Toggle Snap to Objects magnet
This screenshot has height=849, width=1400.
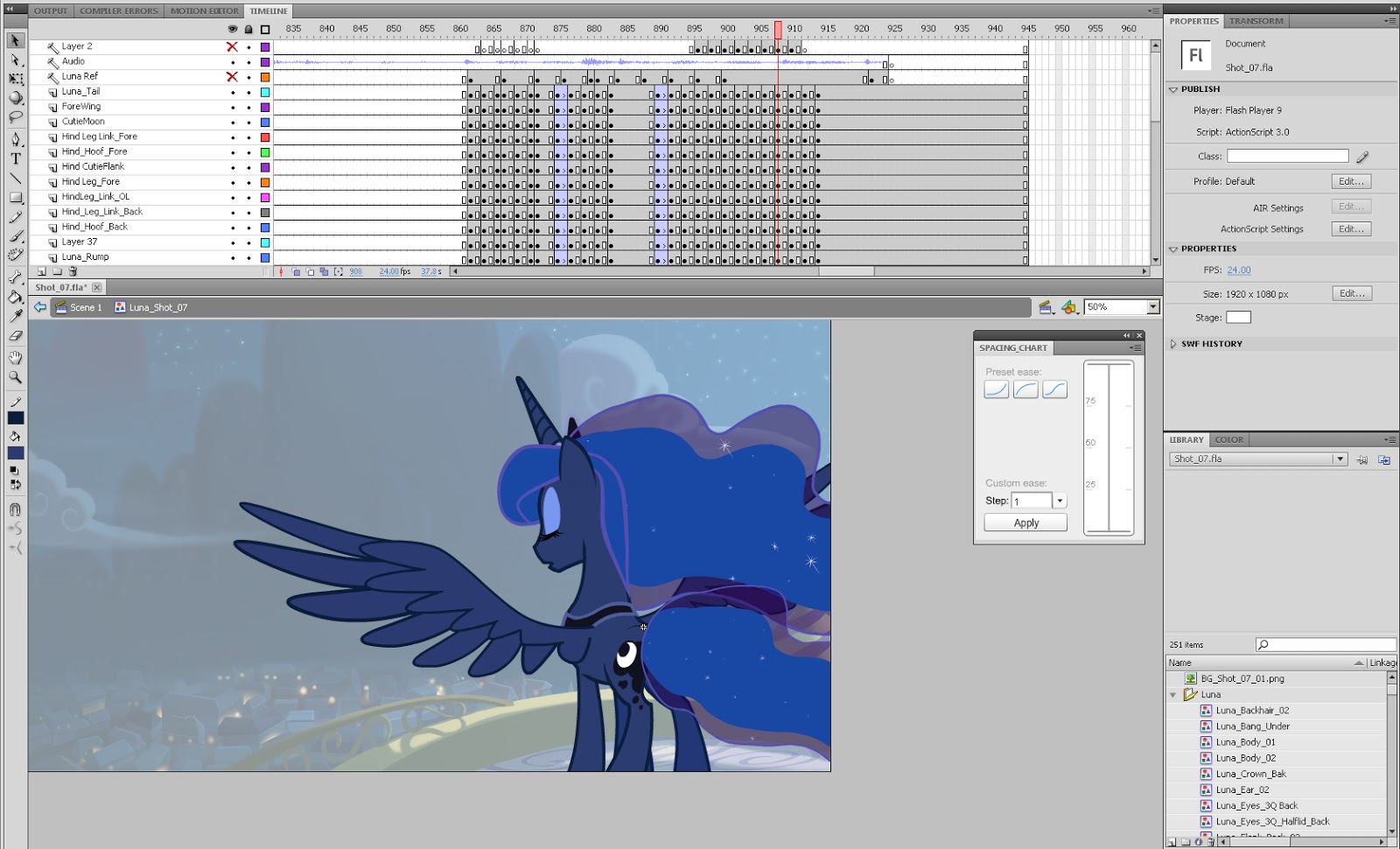tap(15, 509)
